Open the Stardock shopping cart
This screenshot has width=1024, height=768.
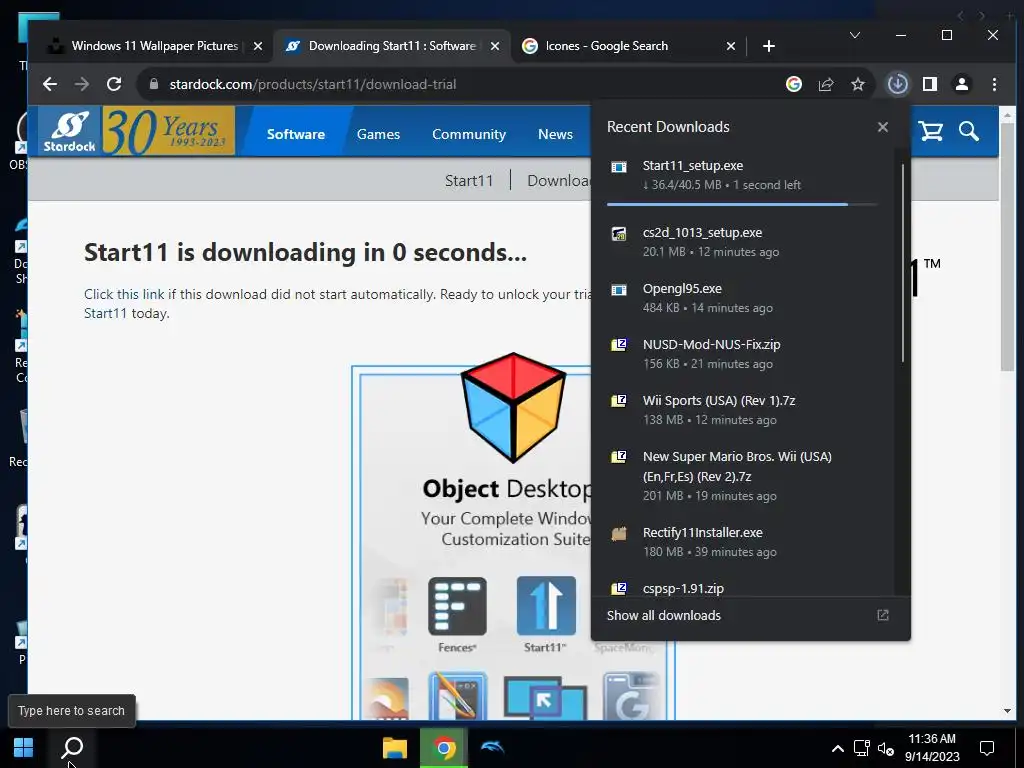[x=931, y=131]
